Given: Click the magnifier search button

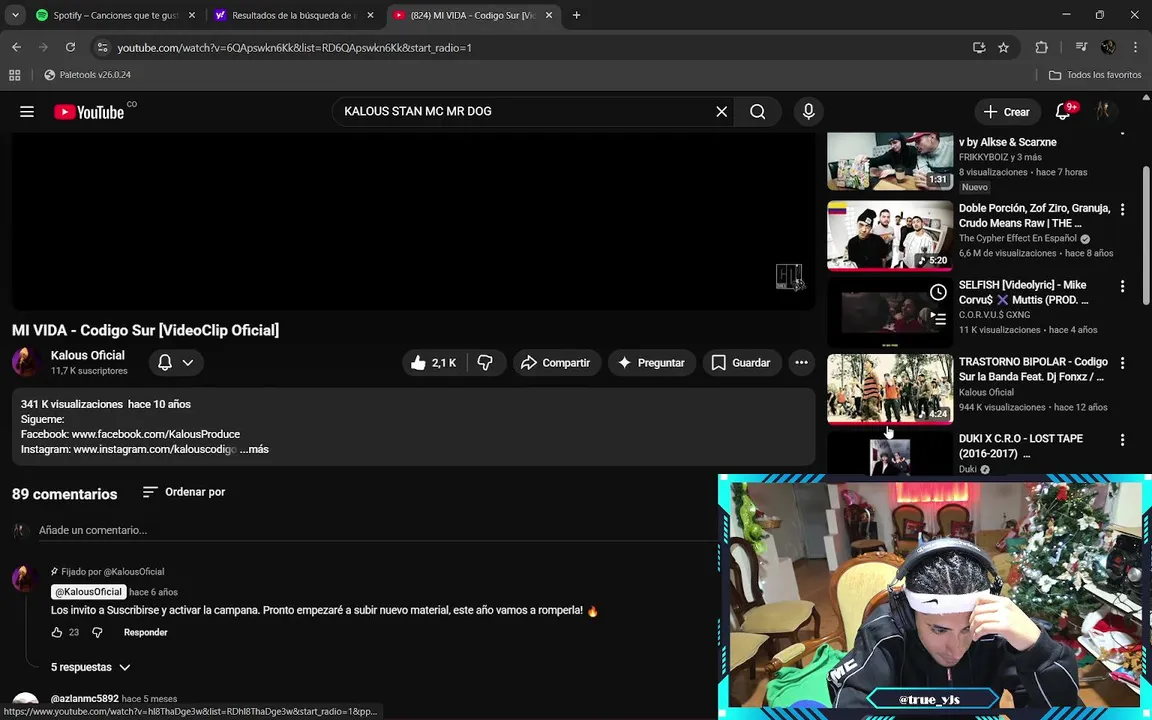Looking at the screenshot, I should pyautogui.click(x=757, y=112).
